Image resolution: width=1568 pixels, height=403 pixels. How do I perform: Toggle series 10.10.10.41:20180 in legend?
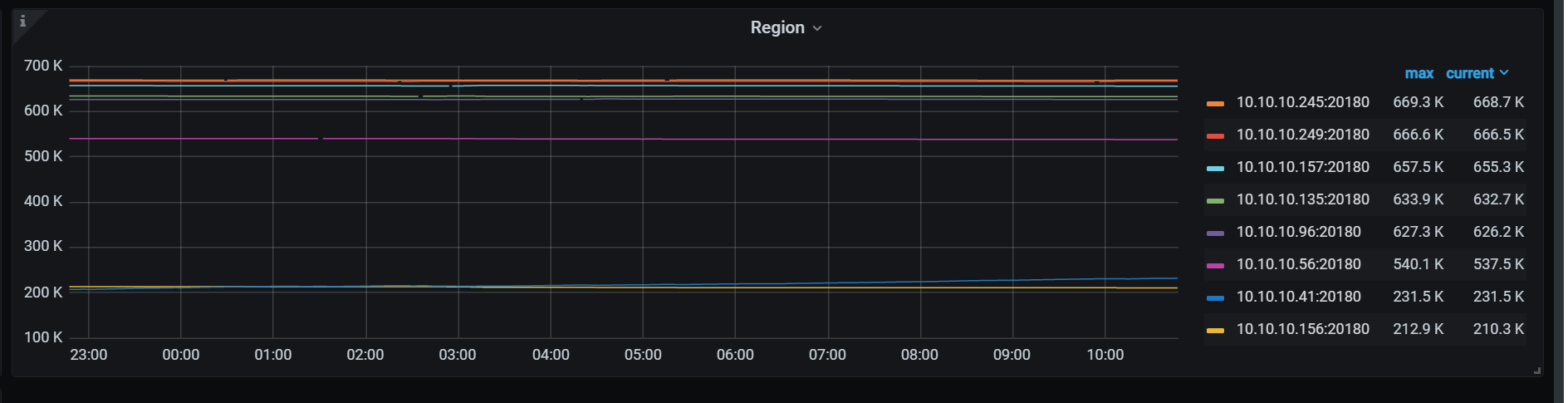click(1298, 297)
